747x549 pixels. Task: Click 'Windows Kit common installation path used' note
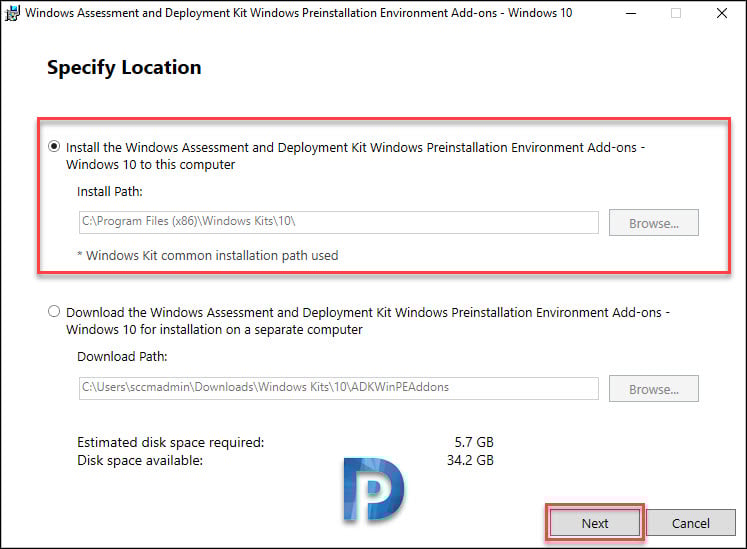208,255
